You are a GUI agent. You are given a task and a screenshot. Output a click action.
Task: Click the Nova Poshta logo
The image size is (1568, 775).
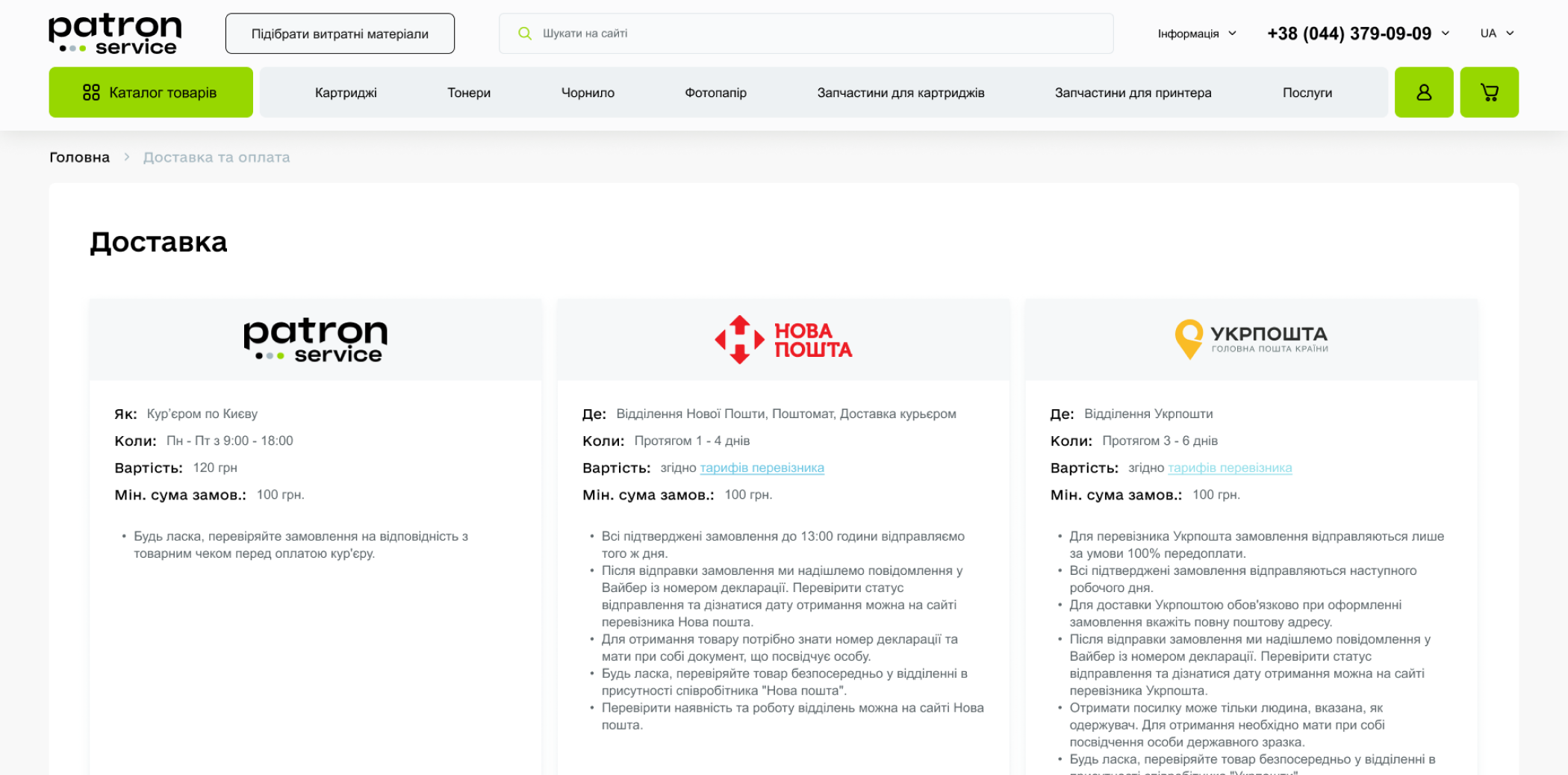(783, 340)
